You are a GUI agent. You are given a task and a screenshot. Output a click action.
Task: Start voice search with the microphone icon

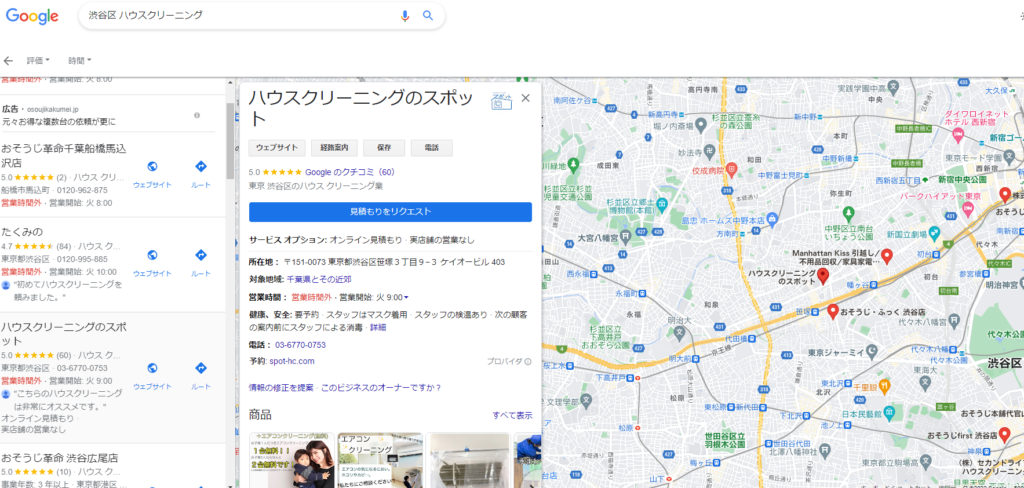[x=405, y=16]
